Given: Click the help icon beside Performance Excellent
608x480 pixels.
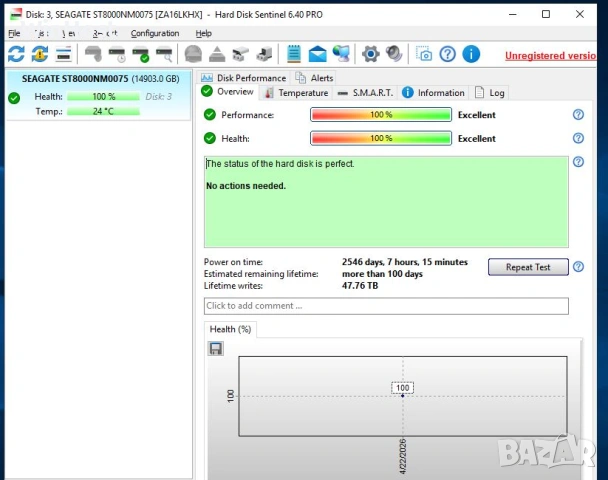Looking at the screenshot, I should [x=578, y=114].
